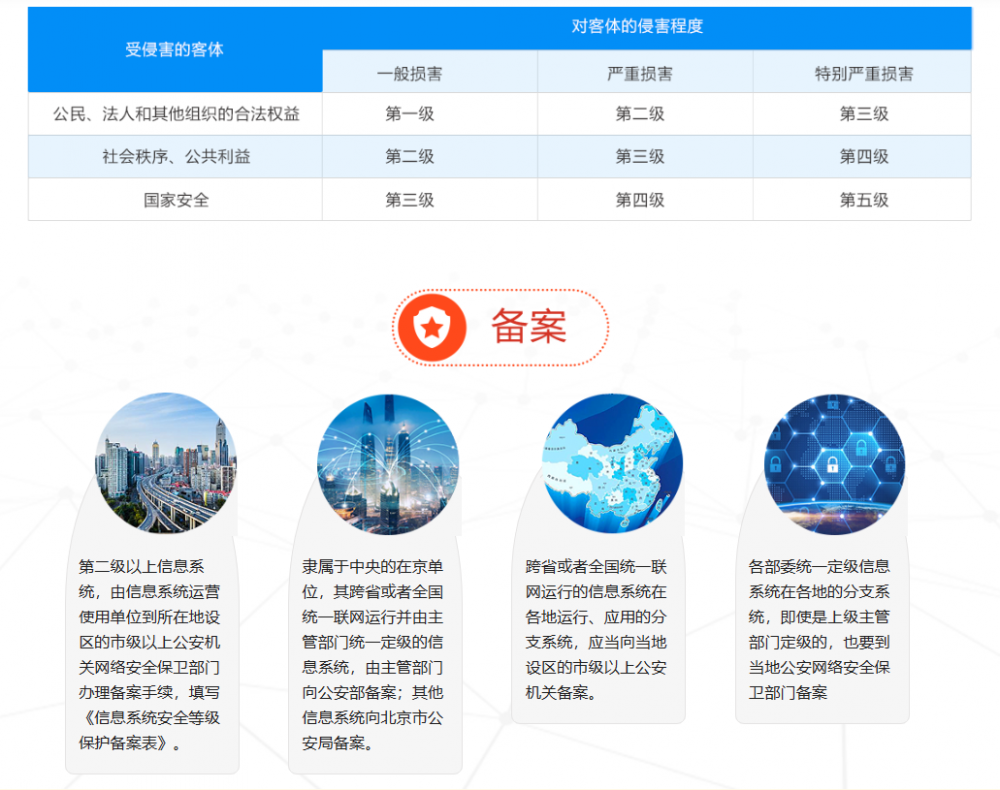Image resolution: width=1000 pixels, height=790 pixels.
Task: Select the 公民、法人和其他组织的合法权益 row label
Action: [x=176, y=114]
